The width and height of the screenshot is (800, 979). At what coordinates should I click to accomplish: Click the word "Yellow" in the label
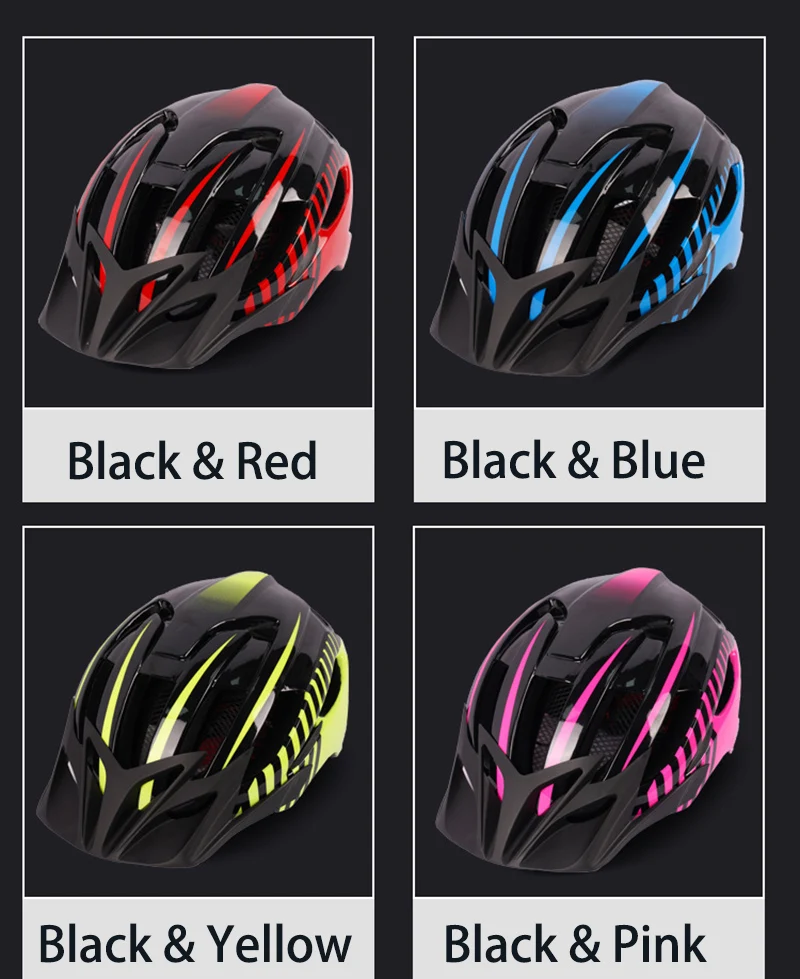point(279,944)
